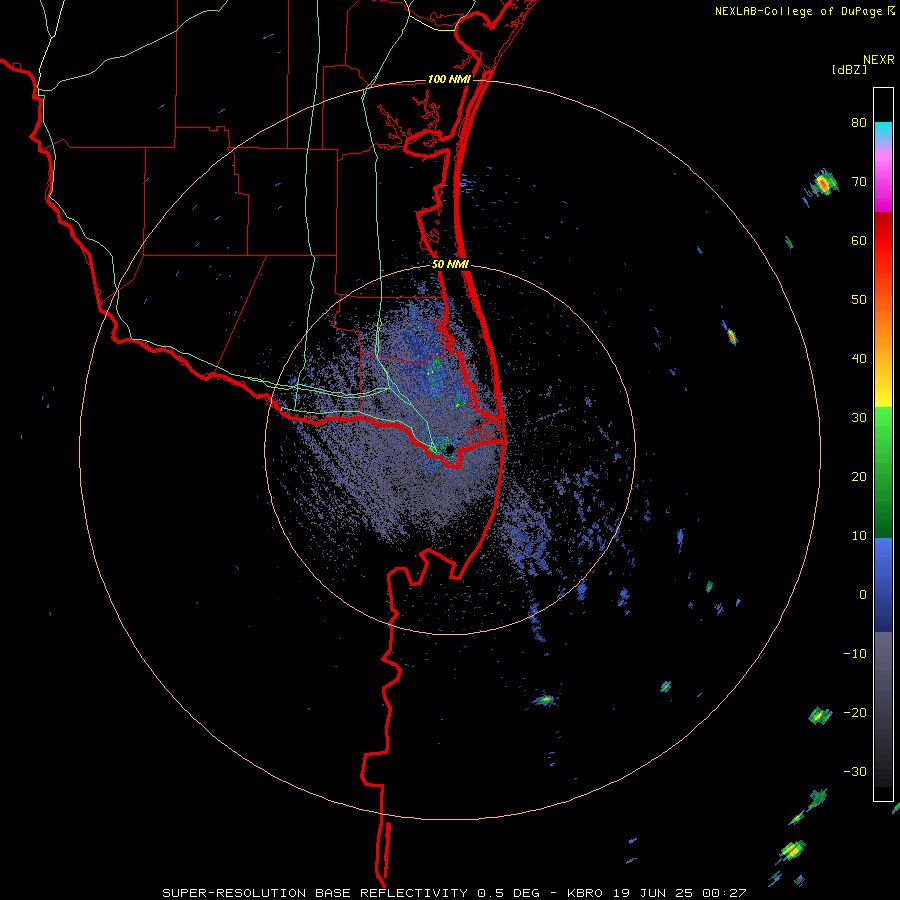Pick the red segment of the color bar
The image size is (900, 900).
pos(883,241)
